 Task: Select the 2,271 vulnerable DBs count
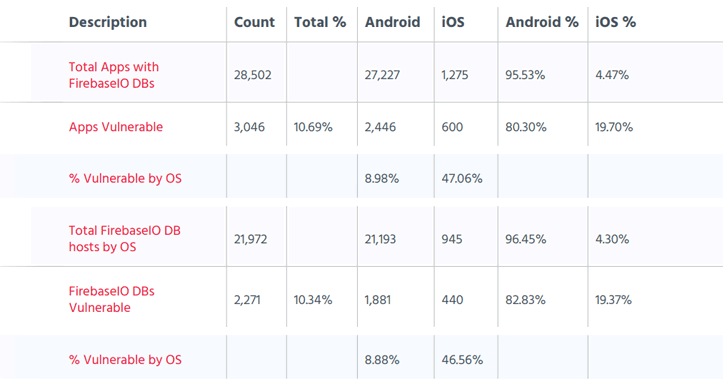point(247,300)
